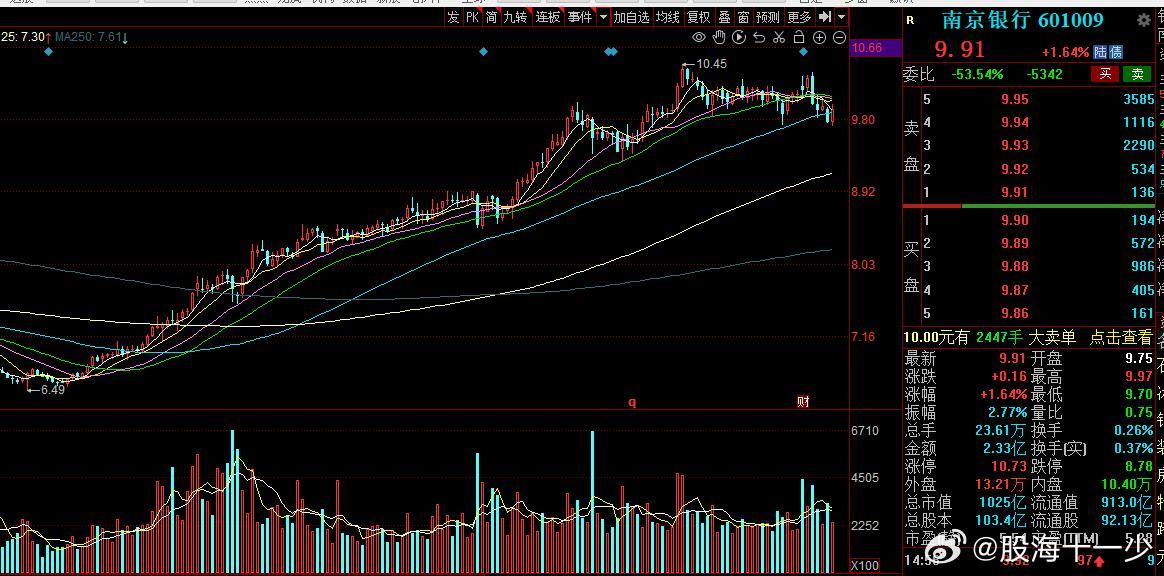Click the 最高 value 9.97
The height and width of the screenshot is (576, 1164).
(1139, 376)
